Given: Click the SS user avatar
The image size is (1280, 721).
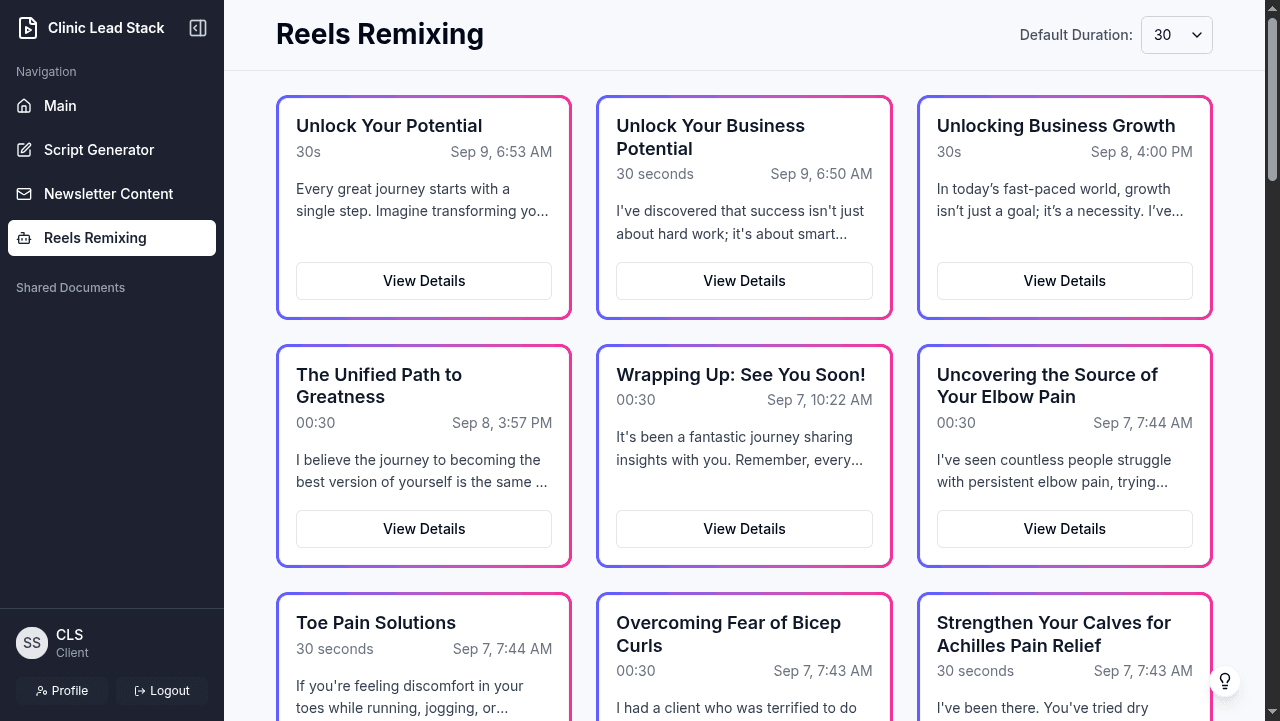Looking at the screenshot, I should click(32, 643).
